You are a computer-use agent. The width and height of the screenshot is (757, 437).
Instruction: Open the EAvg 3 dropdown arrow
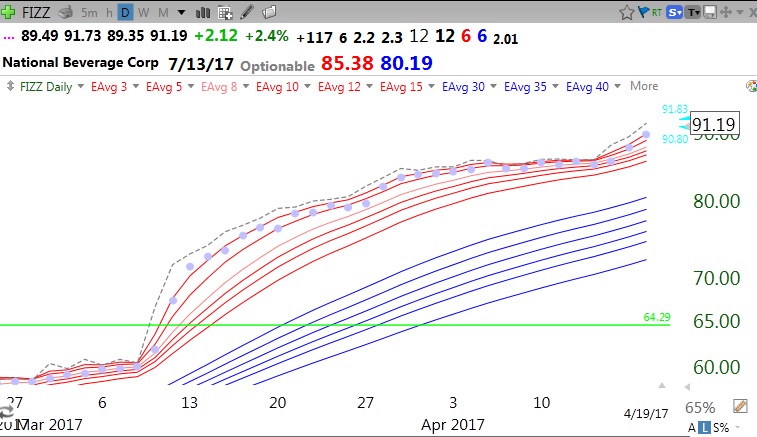coord(136,86)
